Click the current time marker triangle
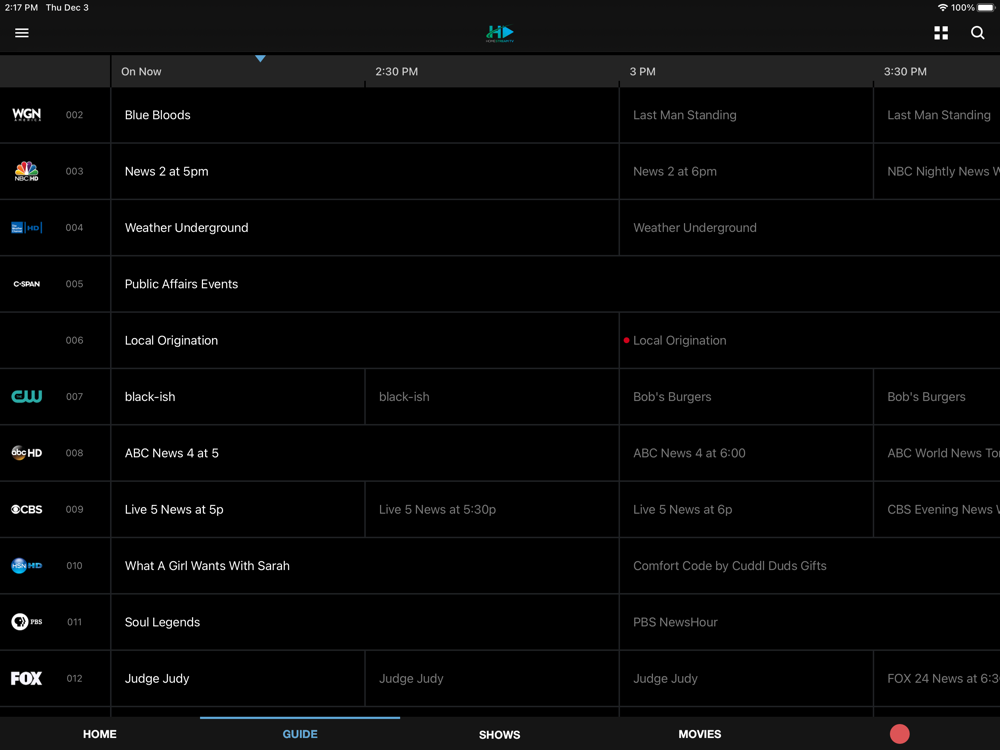The image size is (1000, 750). point(260,59)
